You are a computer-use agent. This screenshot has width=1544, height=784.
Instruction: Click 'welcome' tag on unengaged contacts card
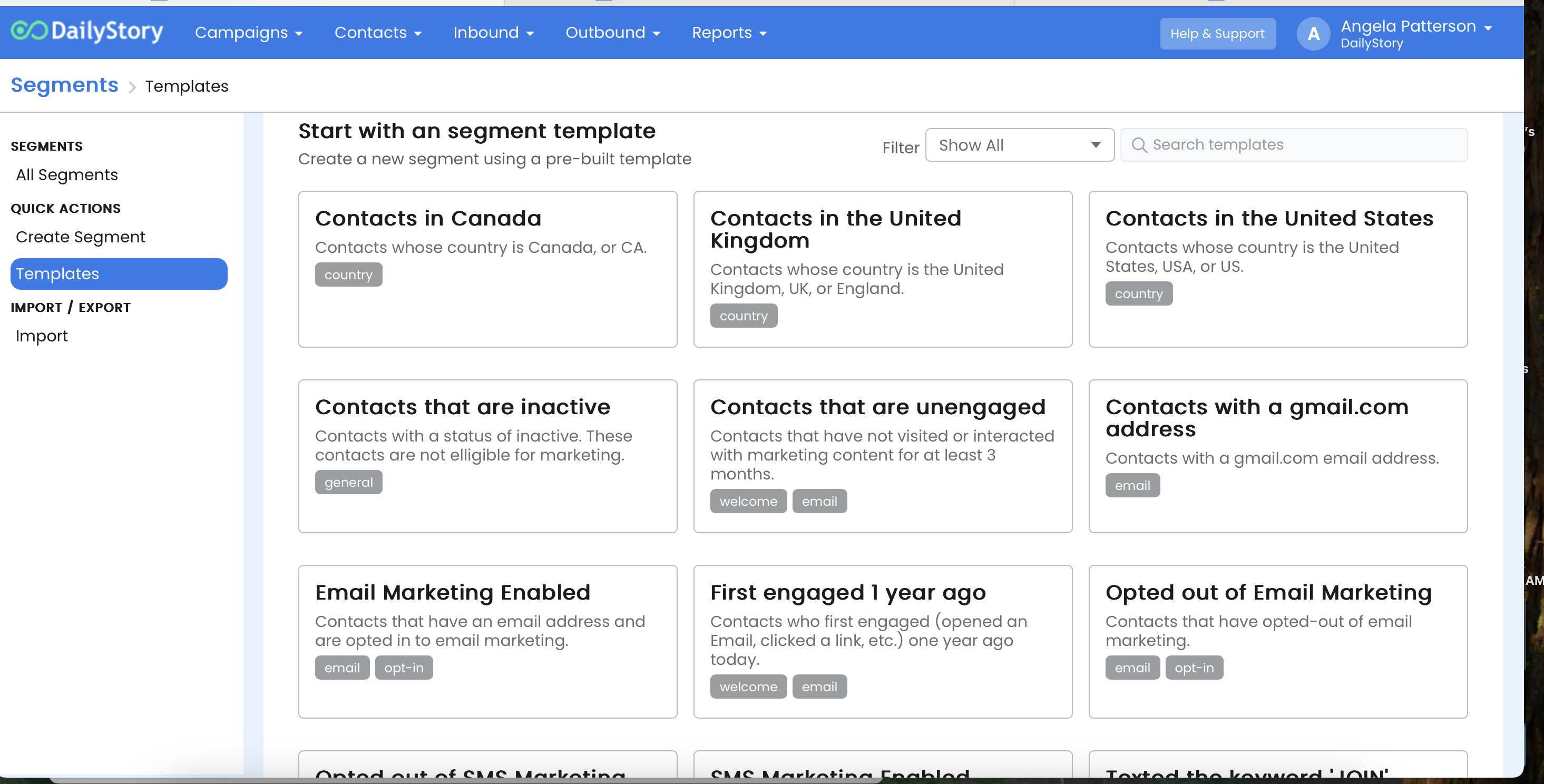pos(748,501)
